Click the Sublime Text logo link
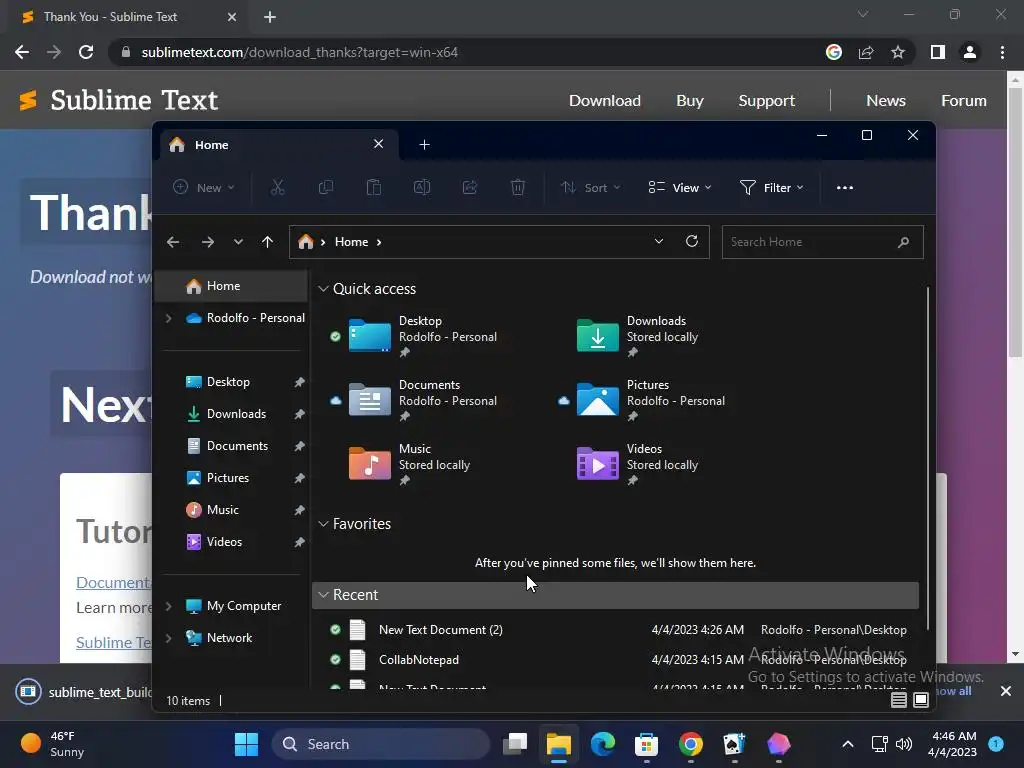 click(118, 101)
